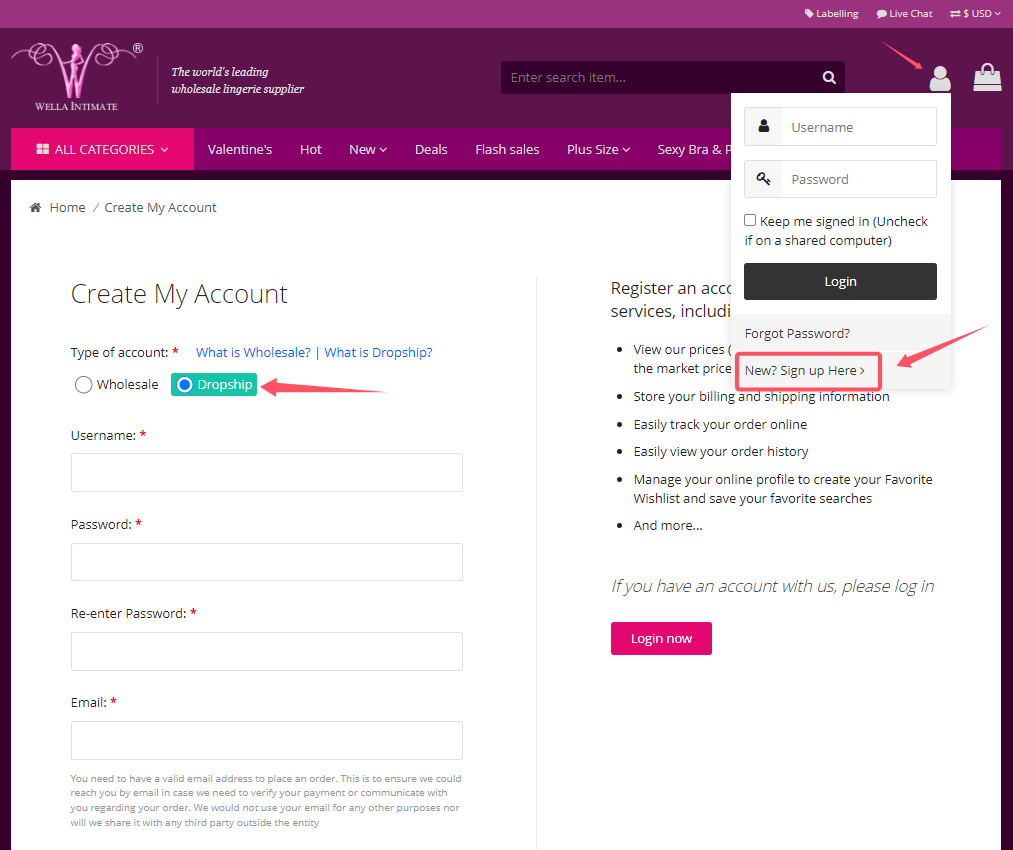Open the USD currency dropdown

pyautogui.click(x=975, y=14)
